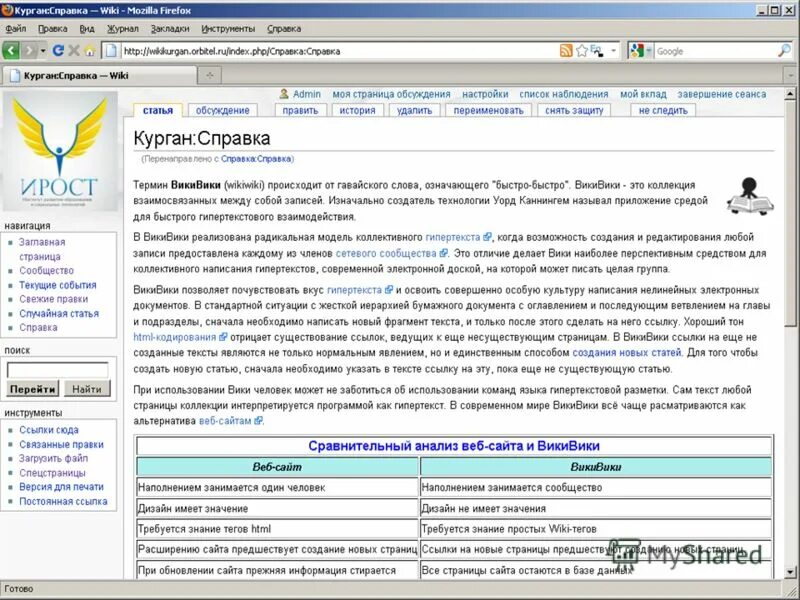The width and height of the screenshot is (800, 600).
Task: Switch to the статья tab
Action: tap(158, 110)
